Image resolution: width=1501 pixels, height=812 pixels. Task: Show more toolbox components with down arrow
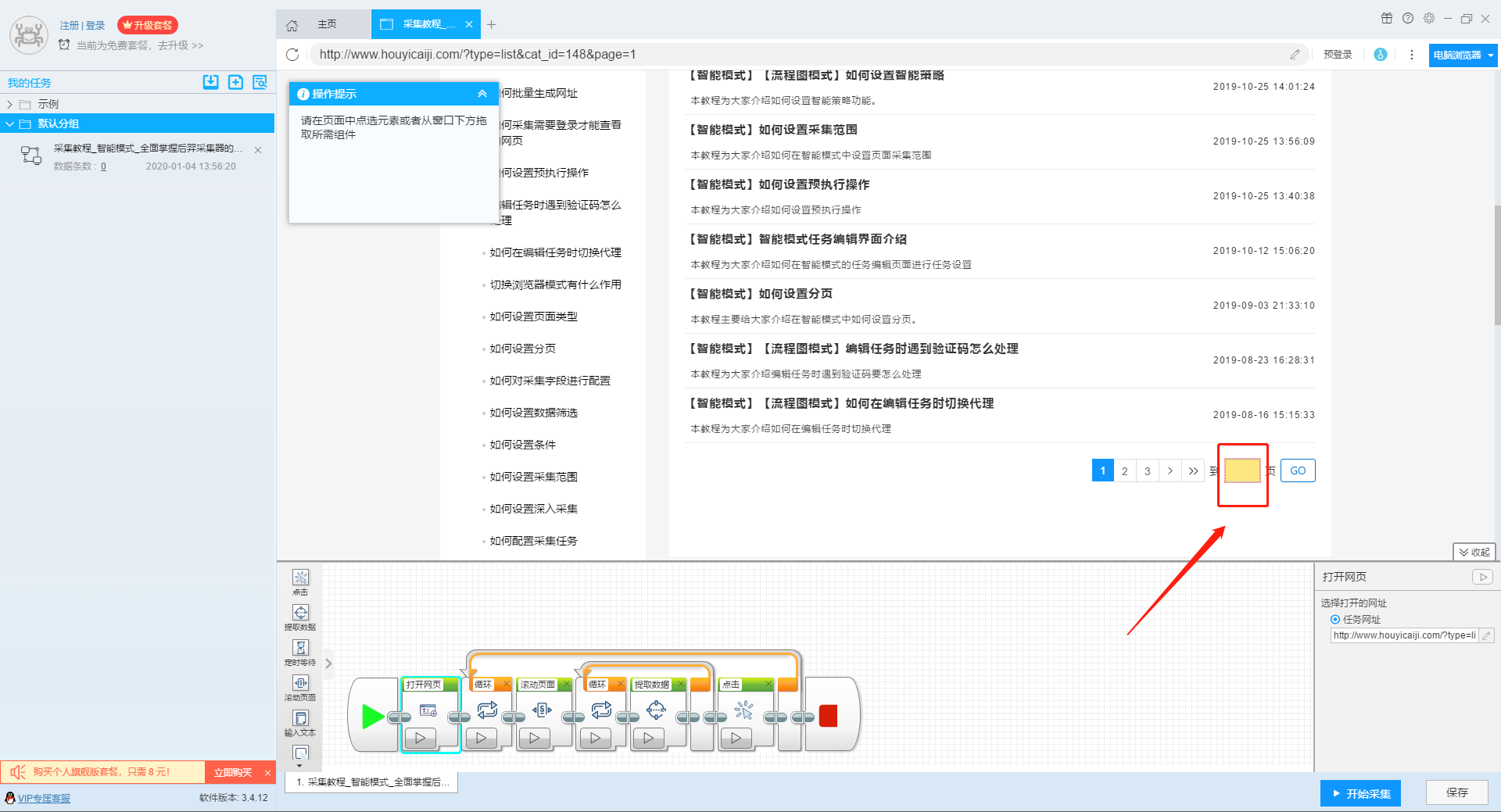pos(300,766)
